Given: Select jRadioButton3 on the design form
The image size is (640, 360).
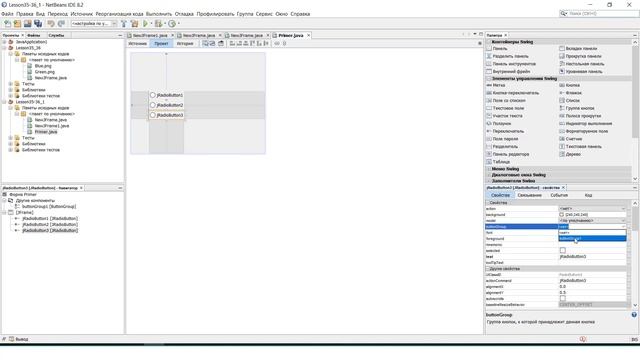Looking at the screenshot, I should click(x=166, y=115).
